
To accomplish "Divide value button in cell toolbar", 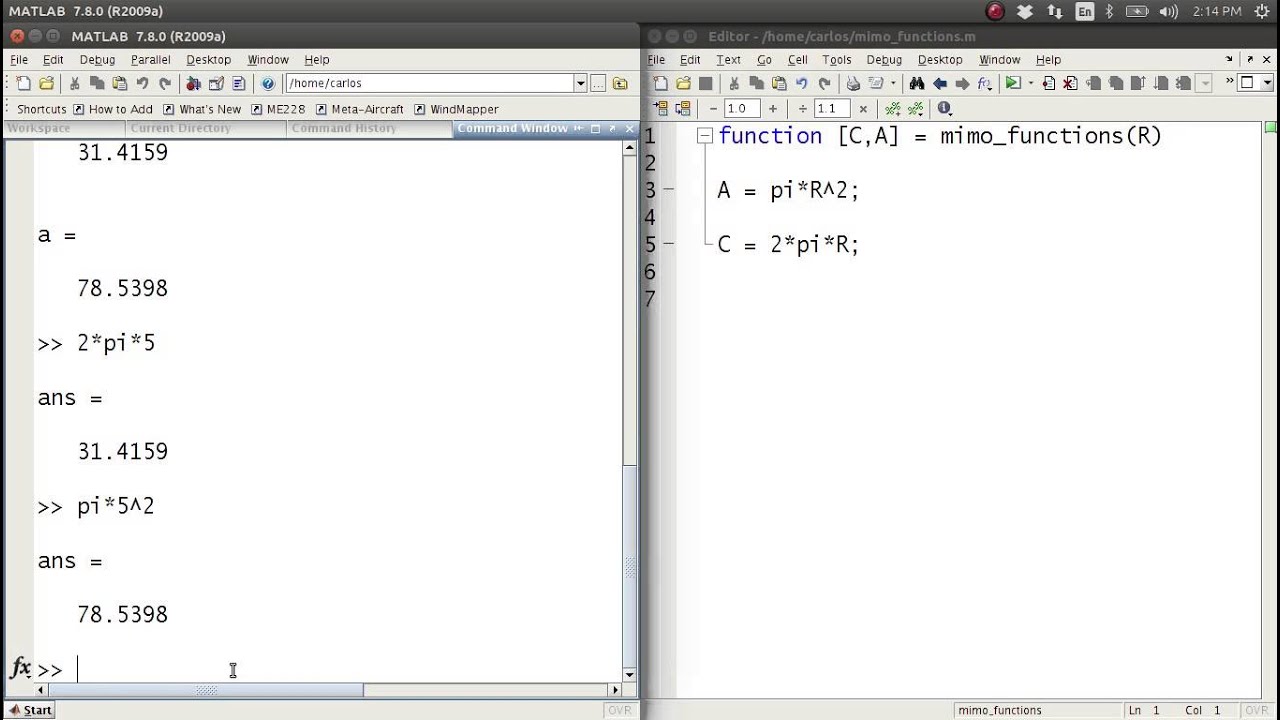I will click(x=803, y=108).
